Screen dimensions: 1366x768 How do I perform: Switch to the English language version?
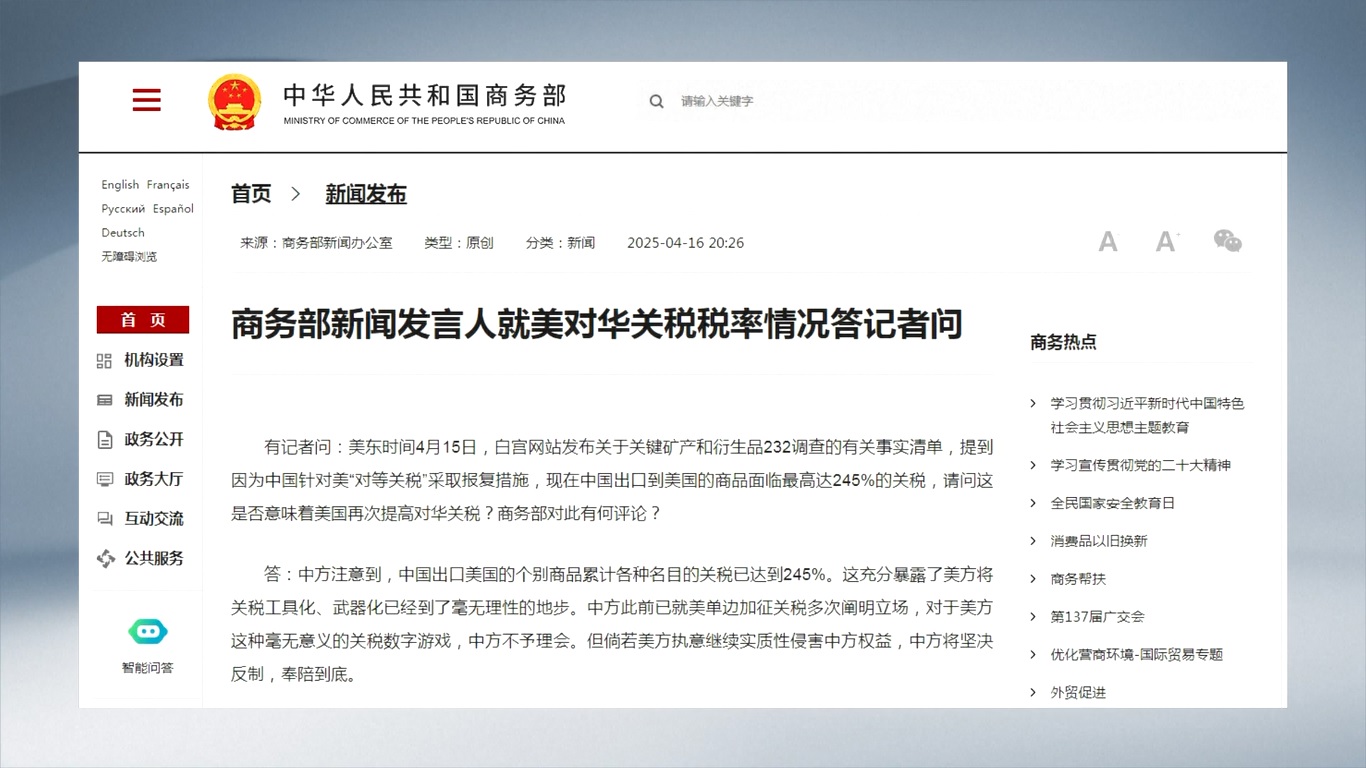120,185
